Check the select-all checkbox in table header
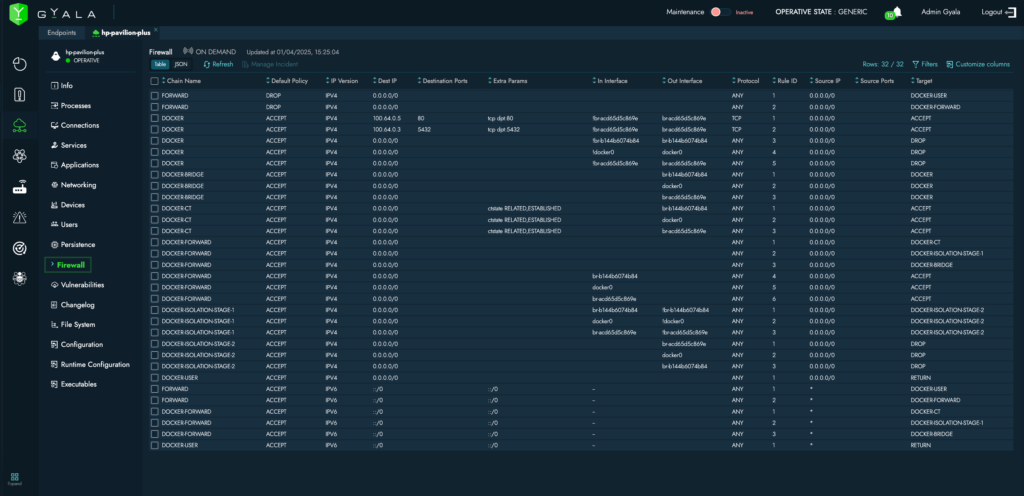The height and width of the screenshot is (496, 1024). click(154, 81)
